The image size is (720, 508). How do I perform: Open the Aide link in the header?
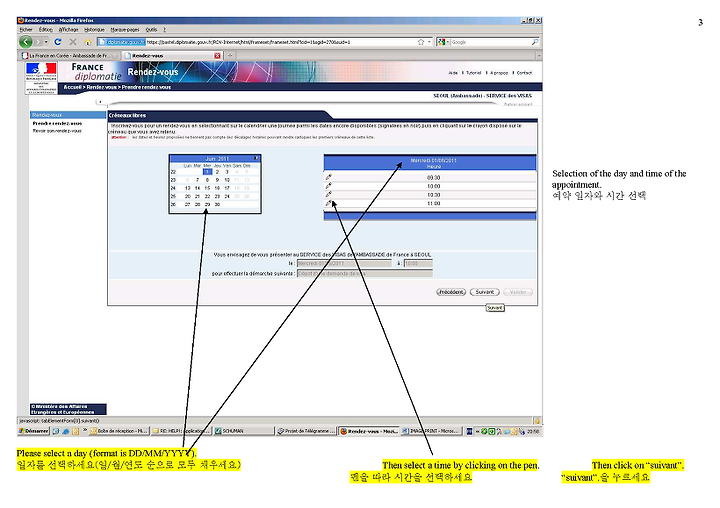(x=453, y=73)
